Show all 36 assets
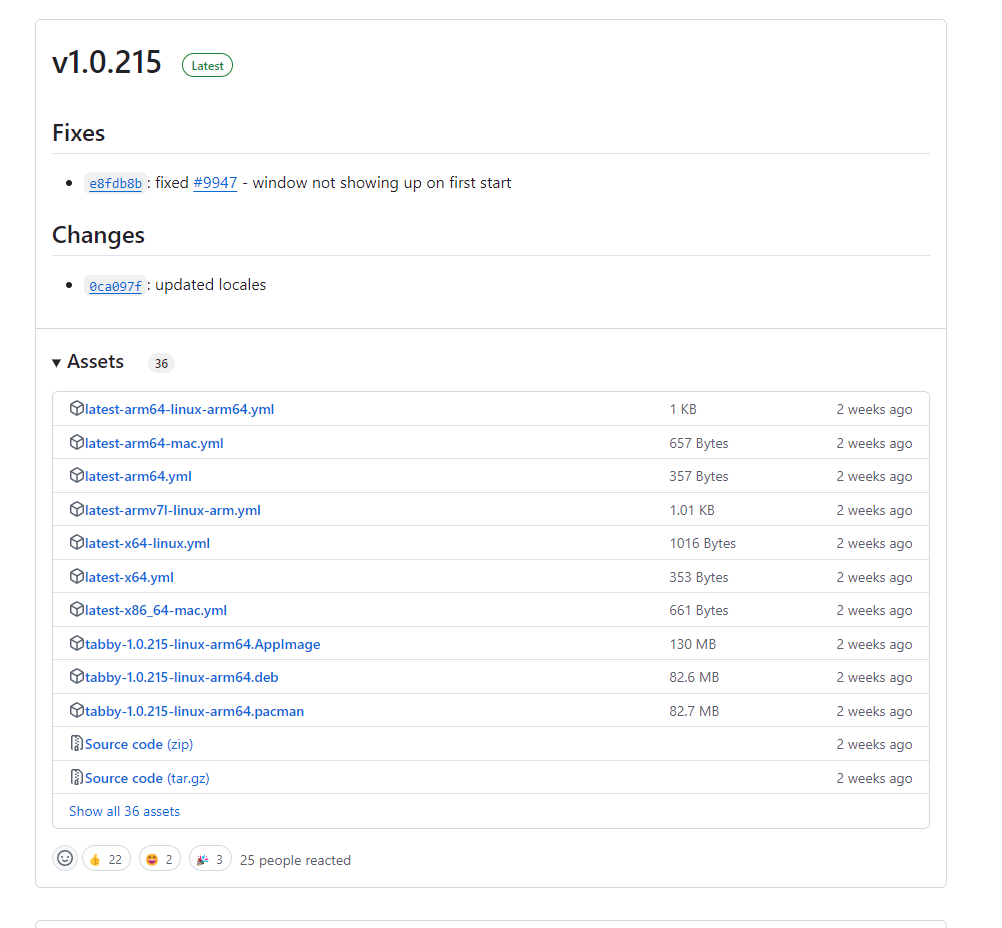This screenshot has width=1002, height=928. pos(124,811)
